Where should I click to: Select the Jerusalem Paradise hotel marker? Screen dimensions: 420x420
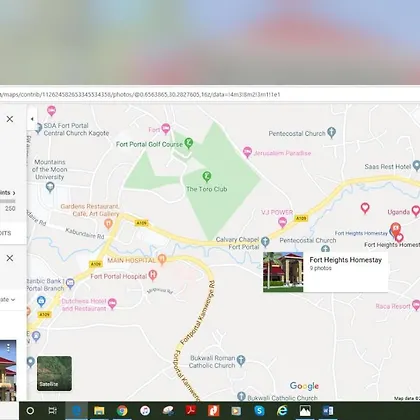[x=247, y=152]
